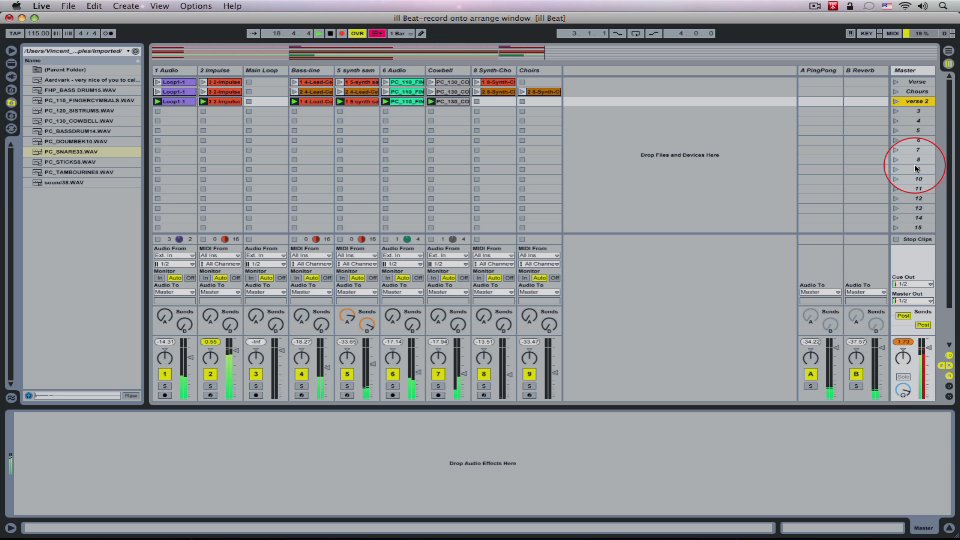The width and height of the screenshot is (960, 540).
Task: Click the 1 Audio track title
Action: (x=174, y=70)
